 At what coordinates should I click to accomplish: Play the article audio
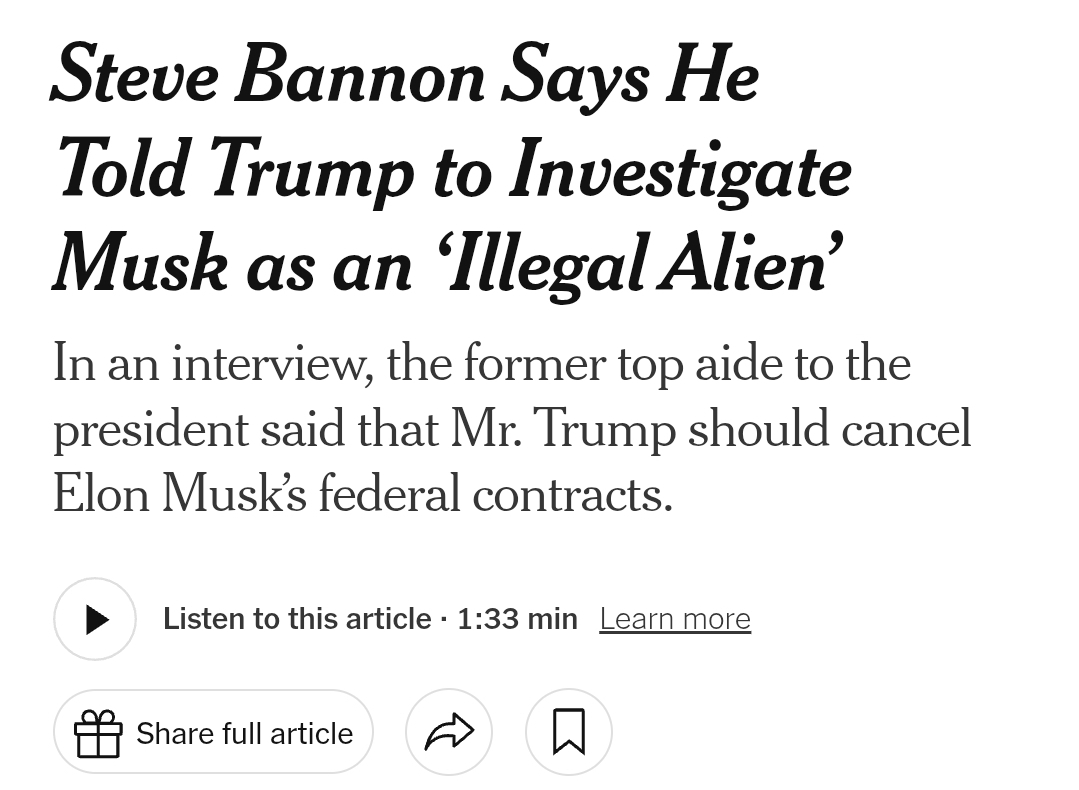pos(95,620)
